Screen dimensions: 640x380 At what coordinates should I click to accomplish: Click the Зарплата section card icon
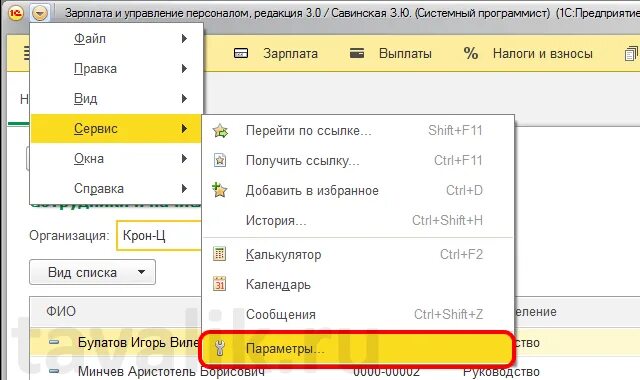(241, 53)
